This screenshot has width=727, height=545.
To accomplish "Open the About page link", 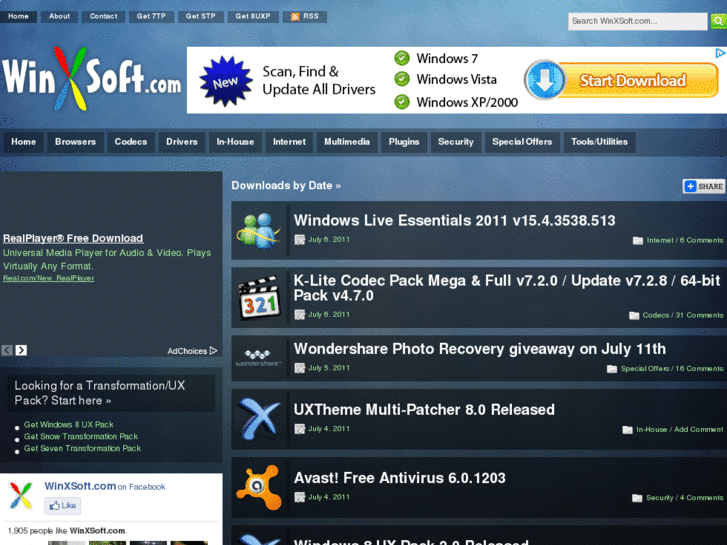I will pyautogui.click(x=59, y=16).
